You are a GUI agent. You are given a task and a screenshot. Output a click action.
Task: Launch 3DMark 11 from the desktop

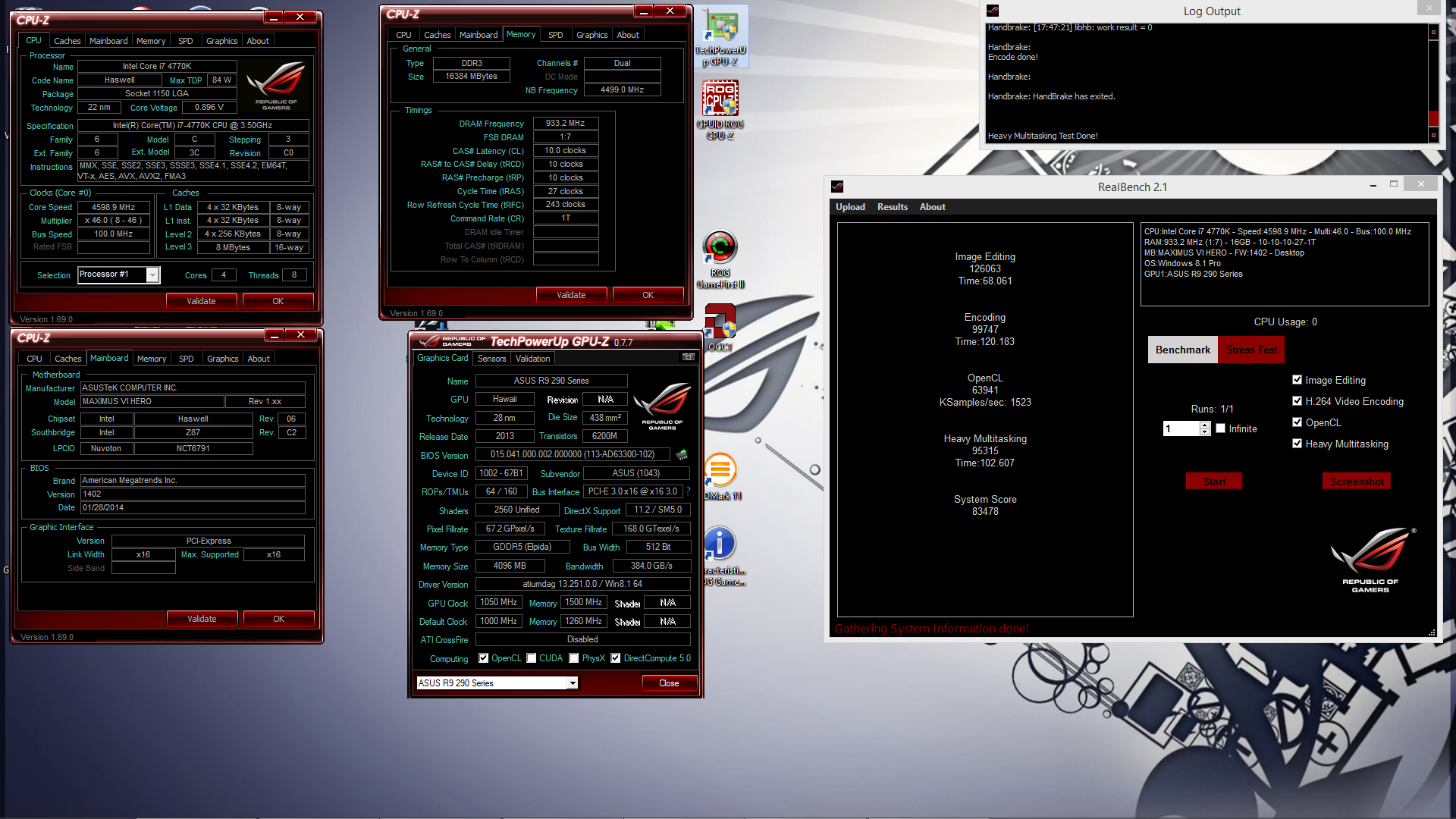click(722, 476)
